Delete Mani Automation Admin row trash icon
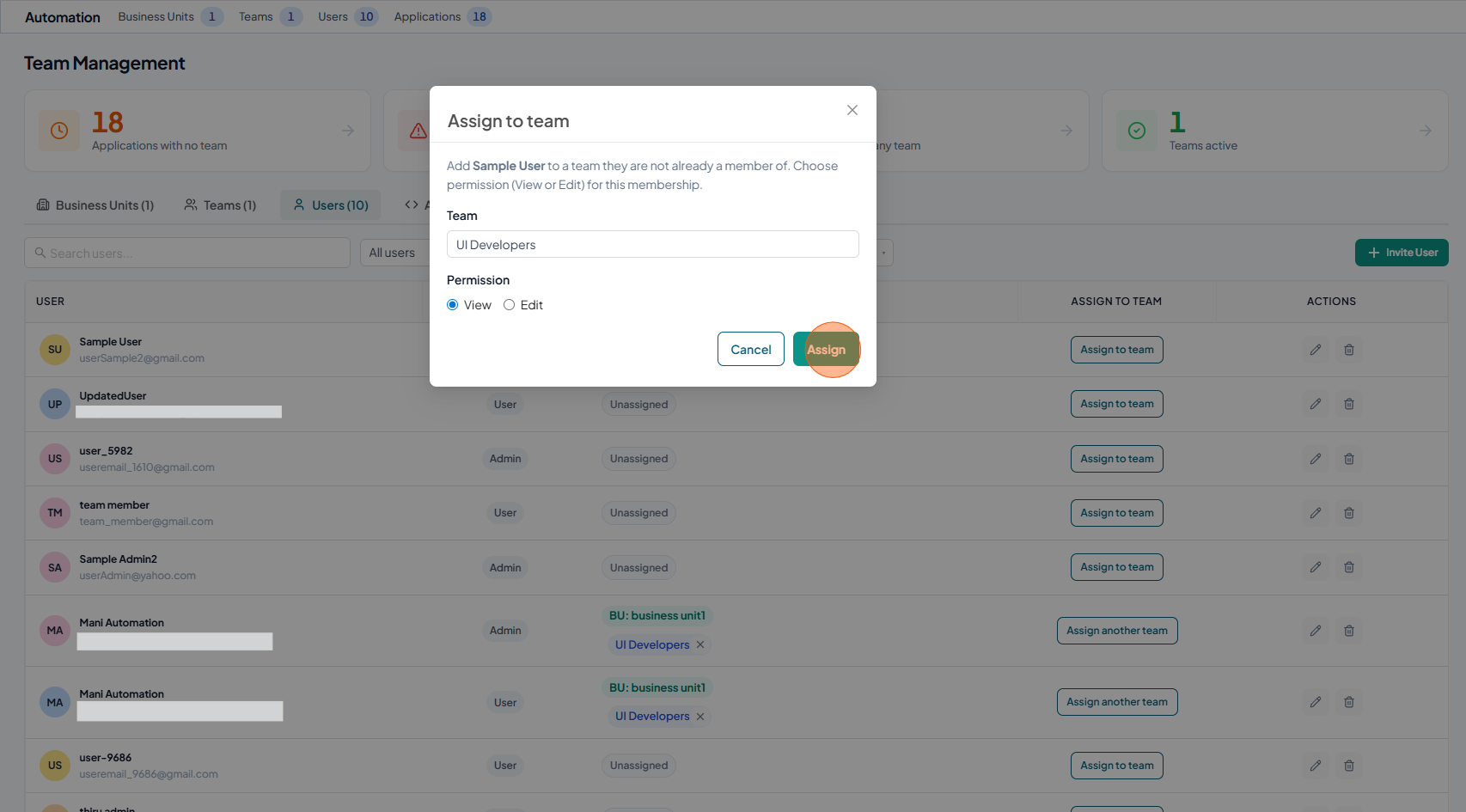This screenshot has width=1466, height=812. coord(1349,631)
